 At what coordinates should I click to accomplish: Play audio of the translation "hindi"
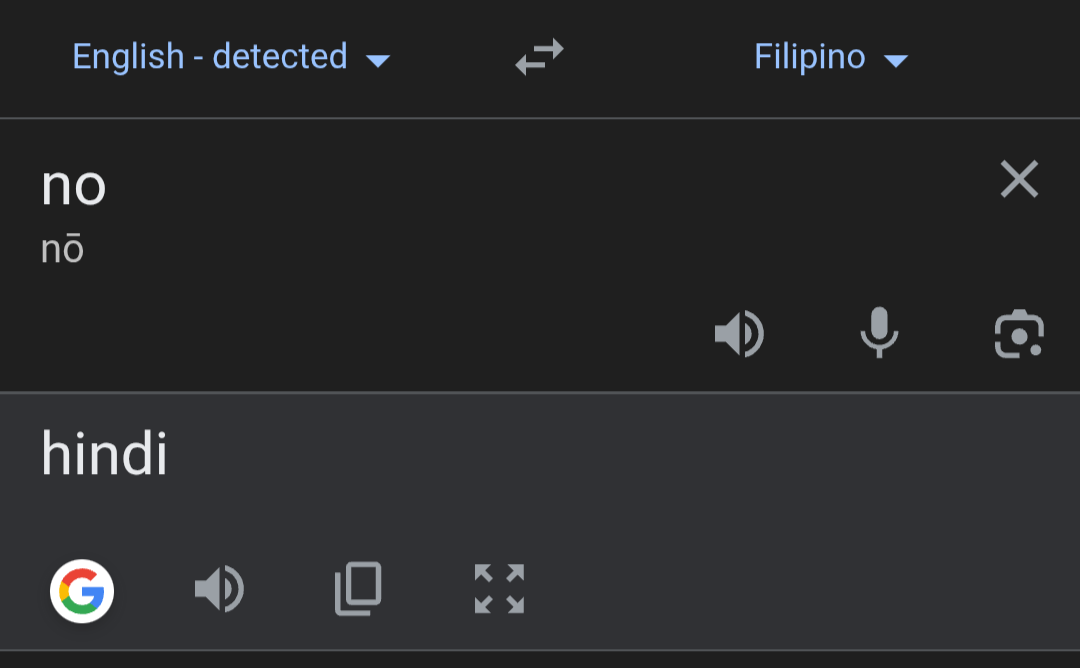(219, 589)
